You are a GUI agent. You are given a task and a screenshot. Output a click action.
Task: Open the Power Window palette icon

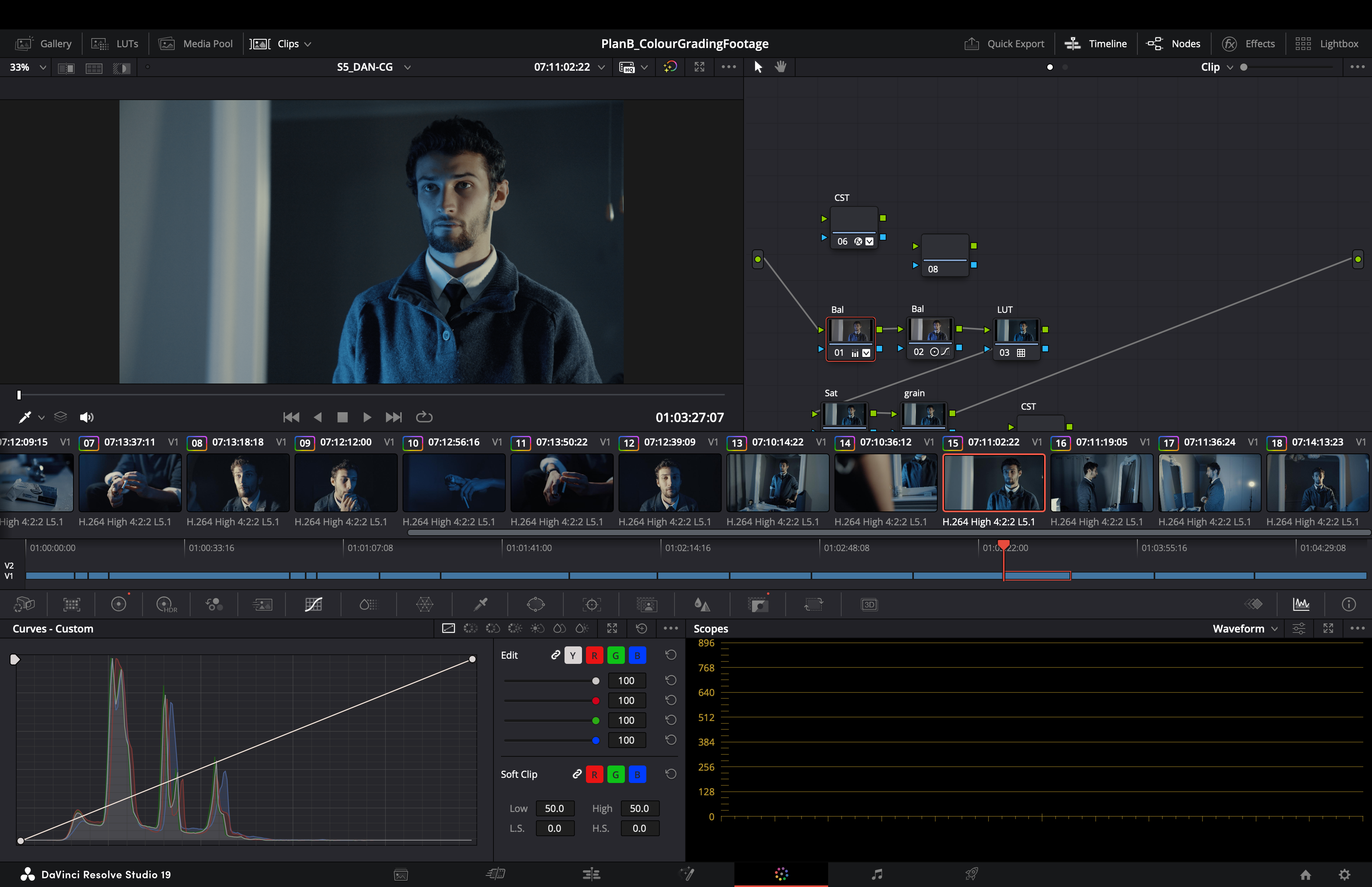[x=536, y=604]
